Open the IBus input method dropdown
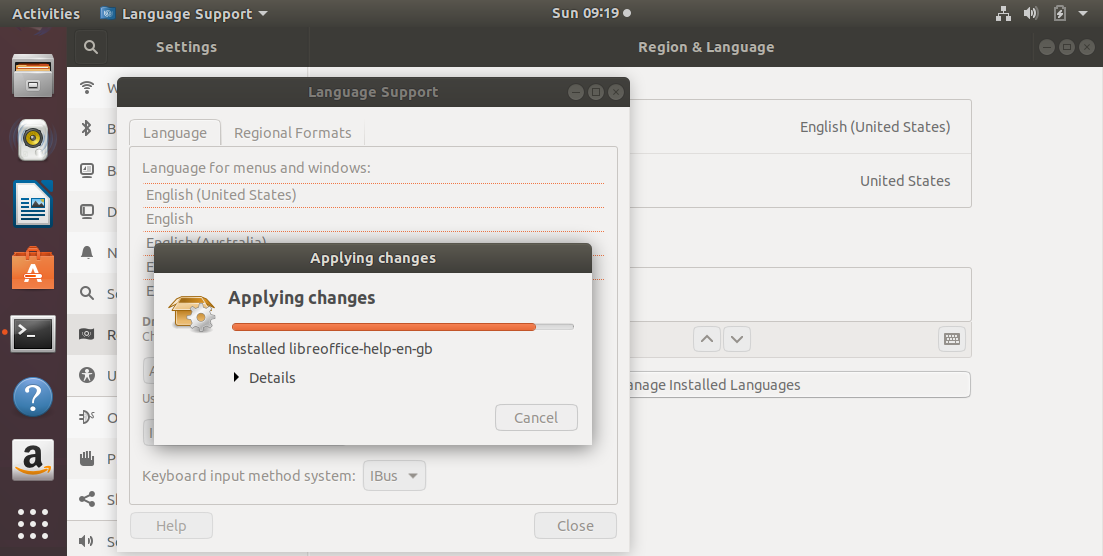This screenshot has height=556, width=1103. click(x=394, y=476)
